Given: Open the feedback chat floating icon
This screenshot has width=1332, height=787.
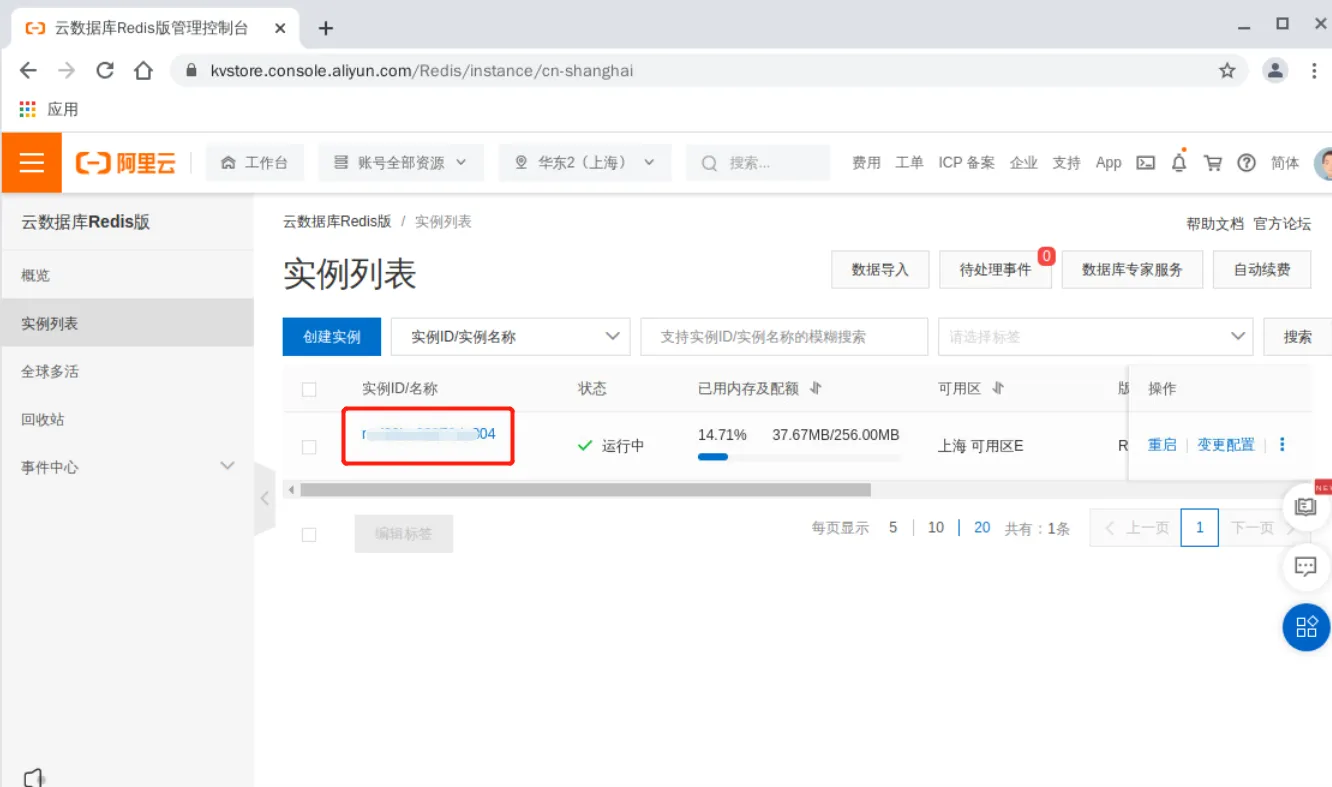Looking at the screenshot, I should point(1306,567).
